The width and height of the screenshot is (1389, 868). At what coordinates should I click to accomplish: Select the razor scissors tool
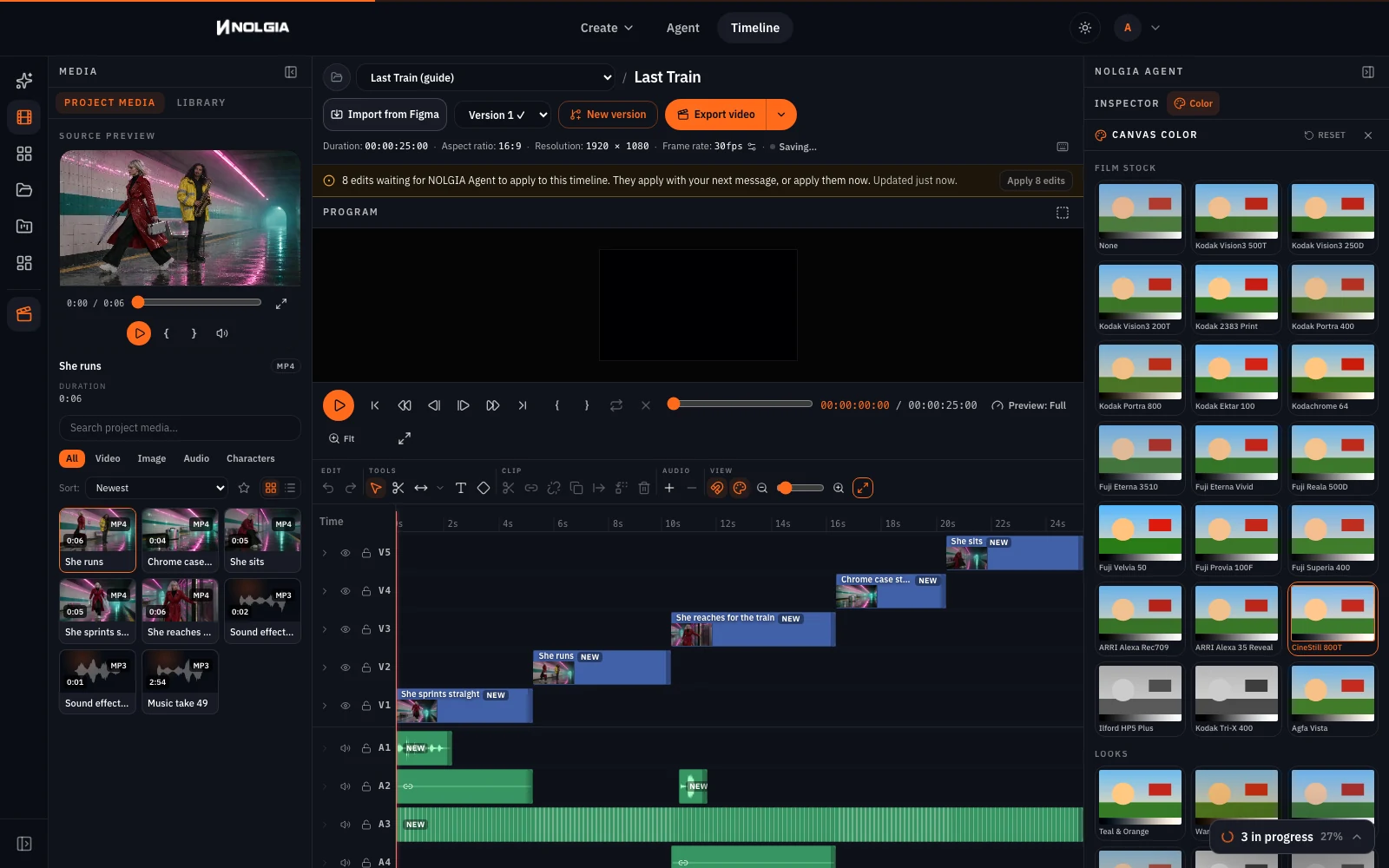click(398, 488)
